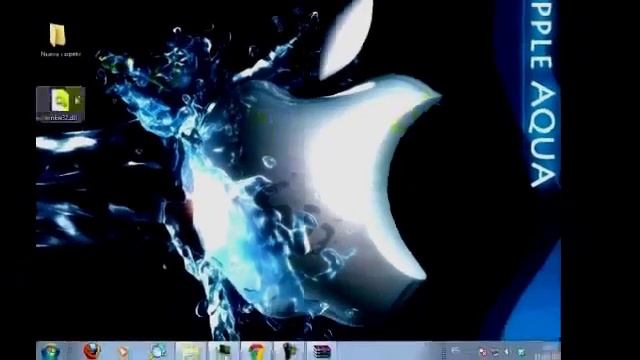Click the blue-green globe taskbar icon

tap(158, 351)
